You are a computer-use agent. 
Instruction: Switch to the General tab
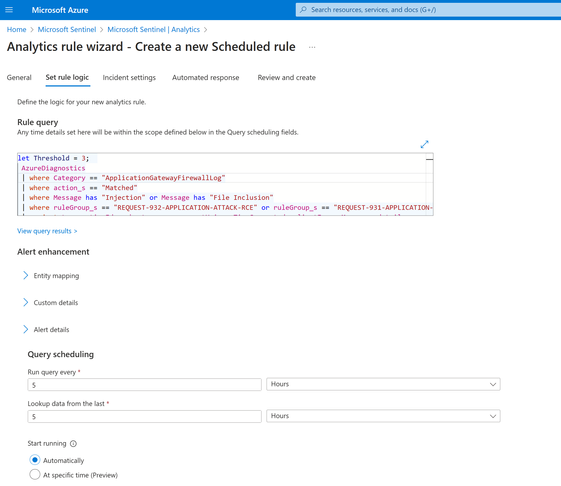point(19,78)
